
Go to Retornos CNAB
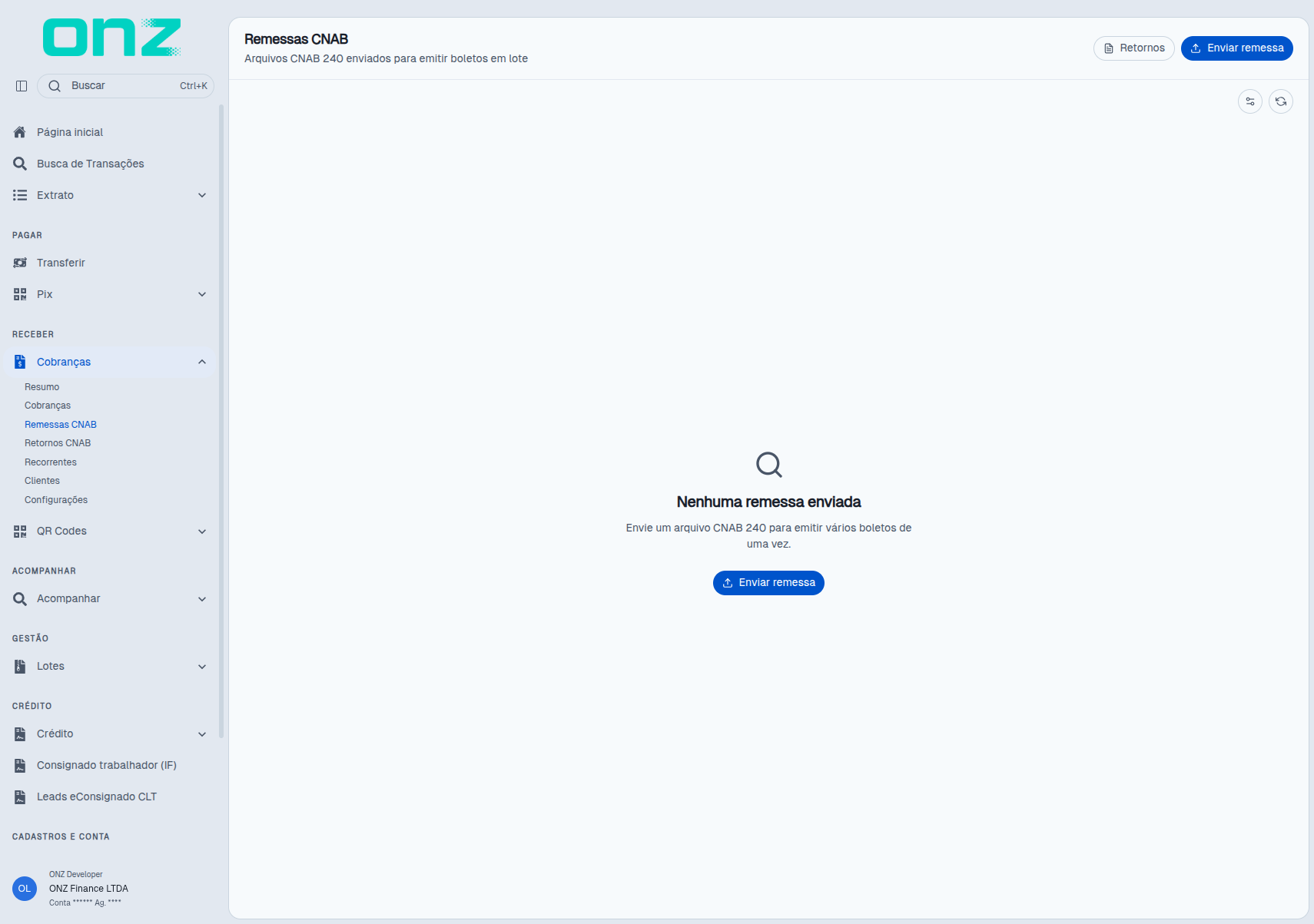pyautogui.click(x=58, y=443)
